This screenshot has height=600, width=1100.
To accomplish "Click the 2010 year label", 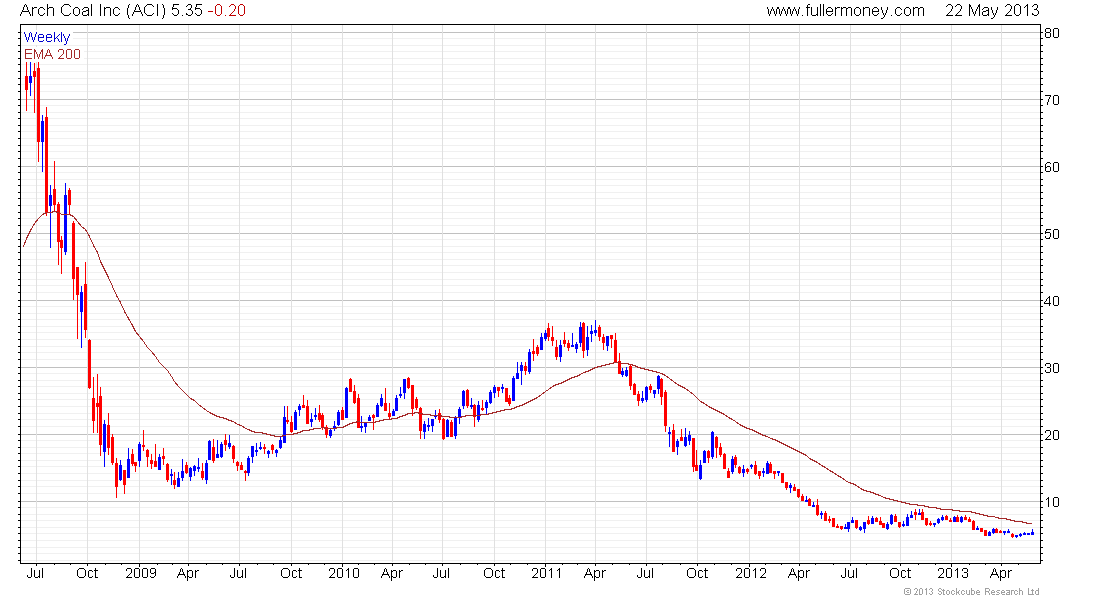I will point(344,573).
